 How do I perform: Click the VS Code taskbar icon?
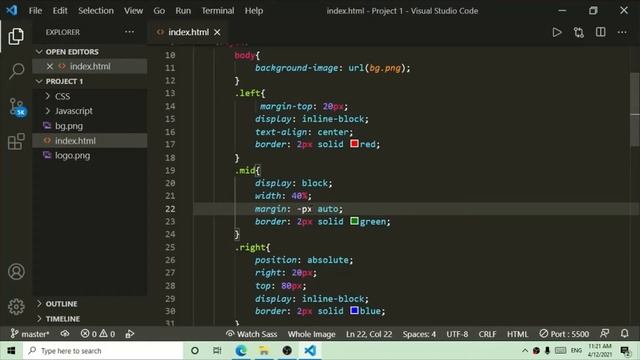[x=310, y=351]
